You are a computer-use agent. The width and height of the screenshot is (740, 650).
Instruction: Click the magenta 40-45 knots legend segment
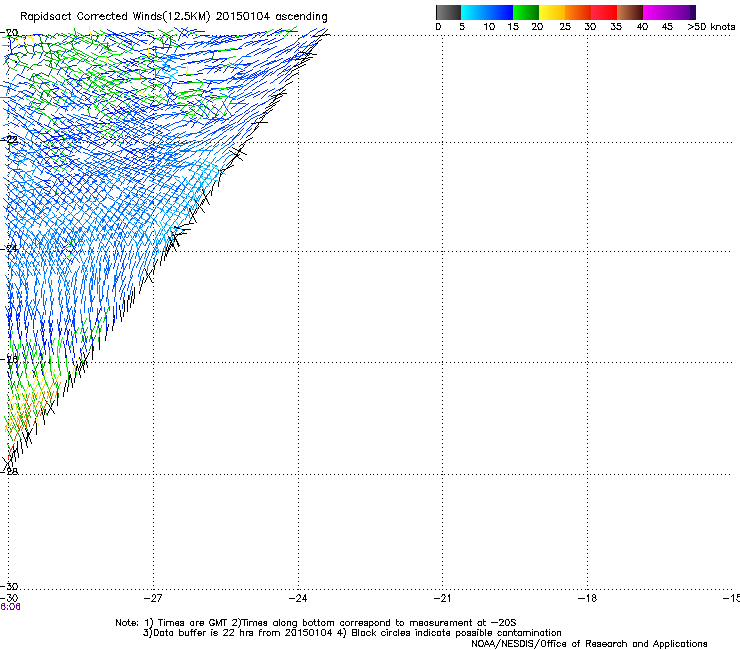coord(656,12)
